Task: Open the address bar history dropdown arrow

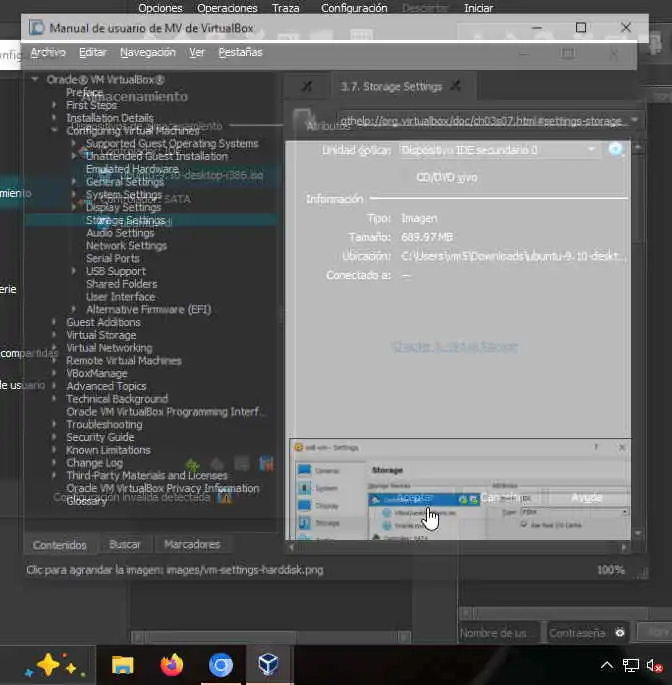Action: [x=634, y=119]
